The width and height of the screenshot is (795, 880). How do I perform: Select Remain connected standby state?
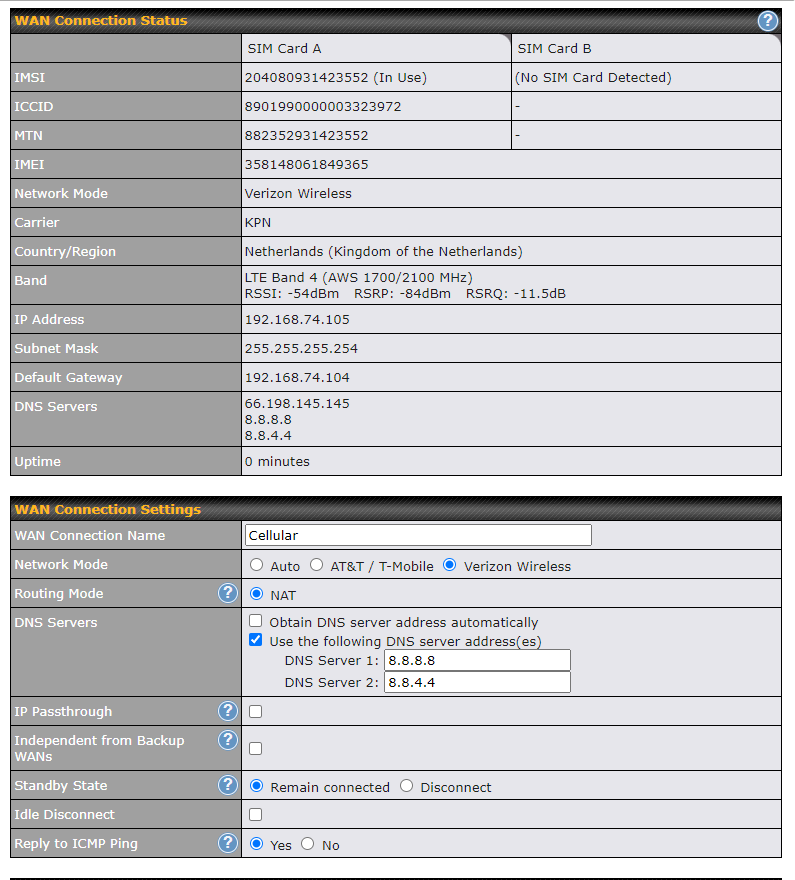click(x=256, y=786)
